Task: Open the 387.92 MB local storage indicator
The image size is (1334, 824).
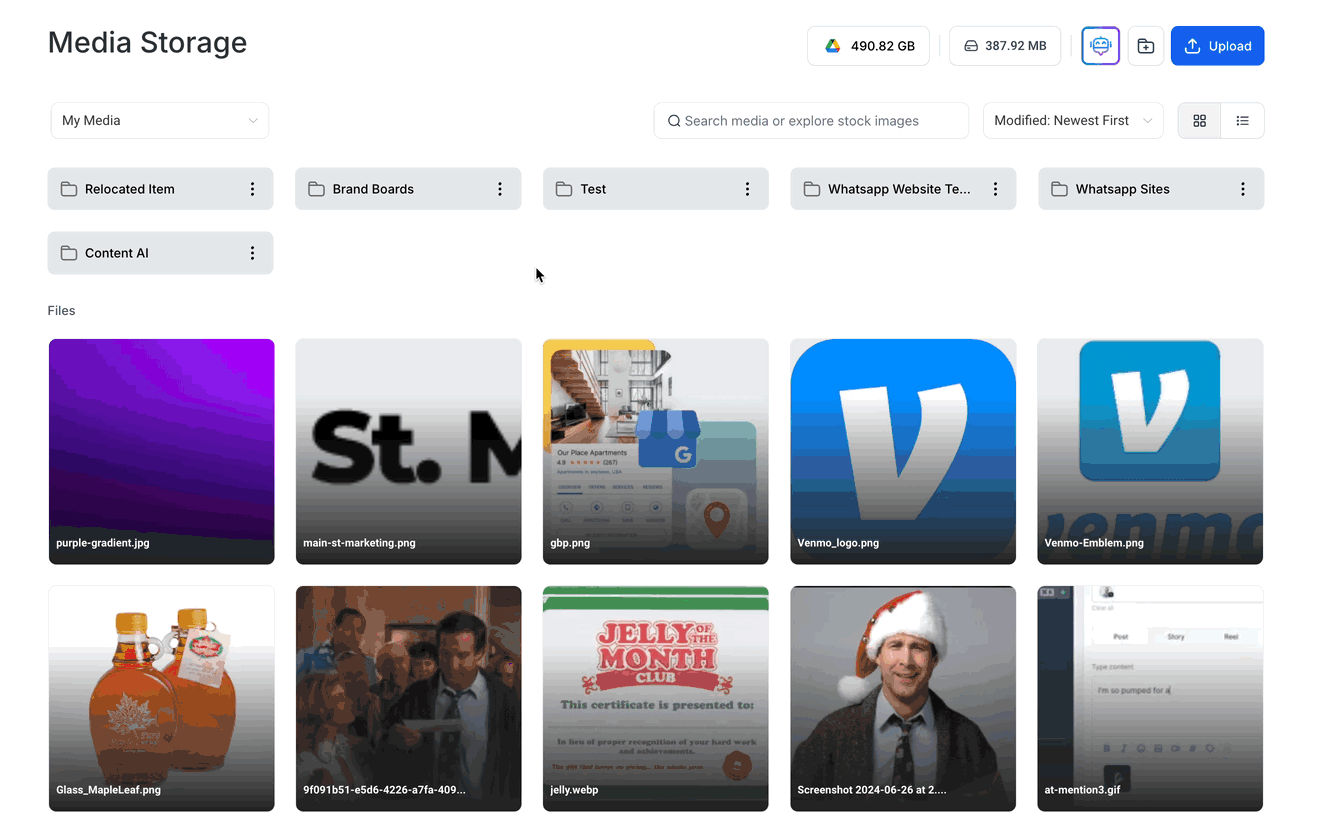Action: point(1005,46)
